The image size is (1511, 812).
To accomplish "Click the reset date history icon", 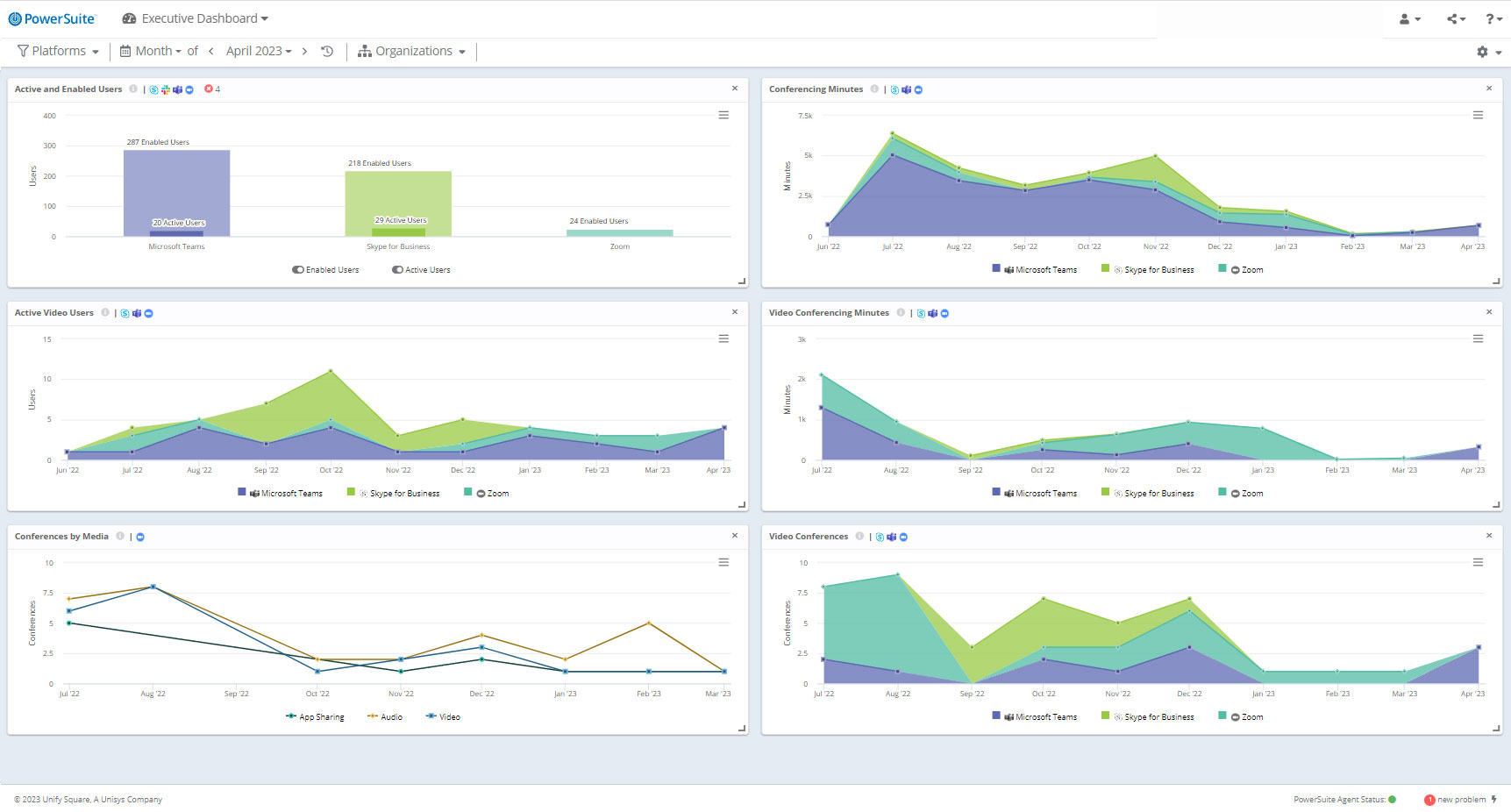I will 327,51.
